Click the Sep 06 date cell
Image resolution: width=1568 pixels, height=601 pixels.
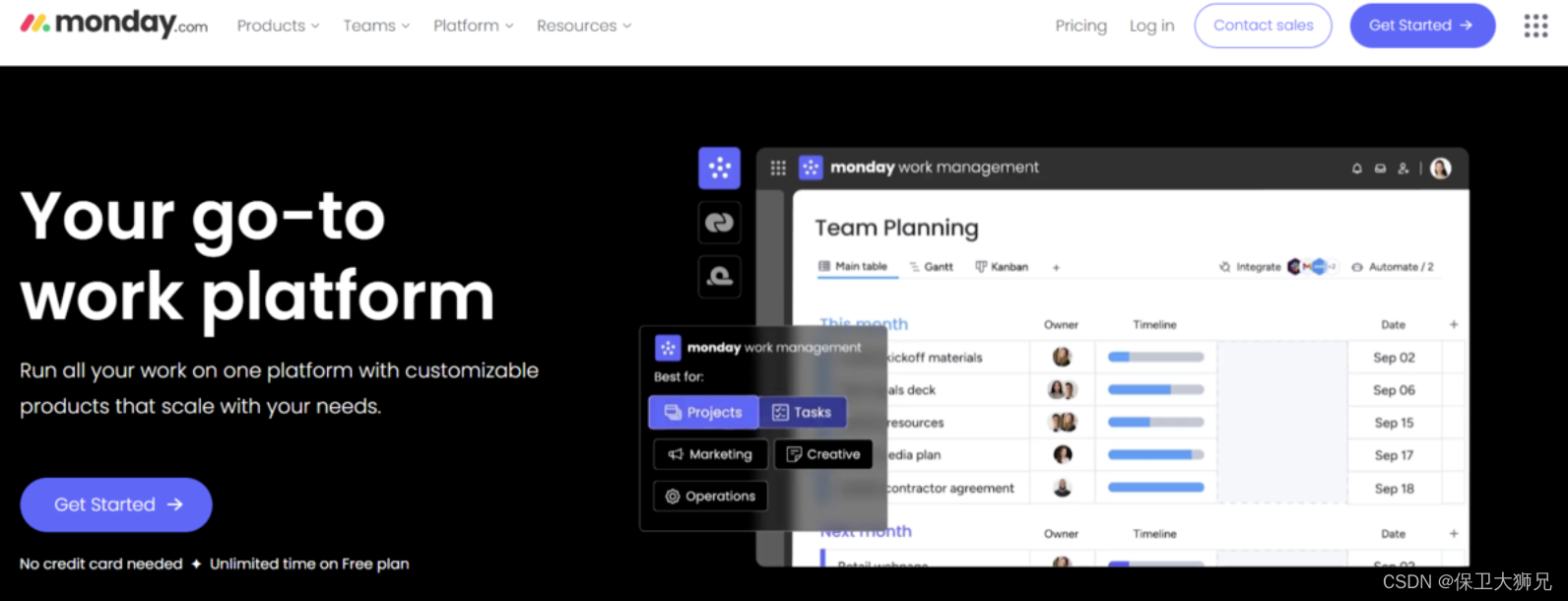click(x=1394, y=390)
